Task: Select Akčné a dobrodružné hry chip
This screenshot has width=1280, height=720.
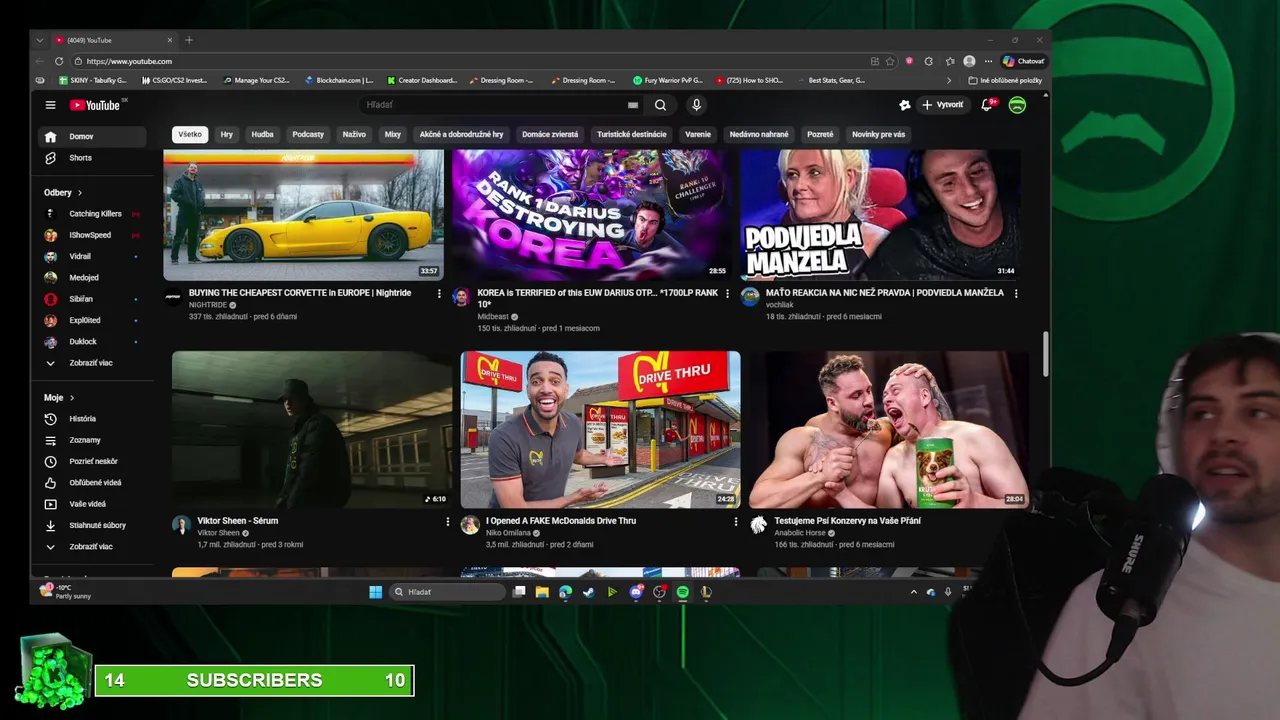Action: [x=461, y=134]
